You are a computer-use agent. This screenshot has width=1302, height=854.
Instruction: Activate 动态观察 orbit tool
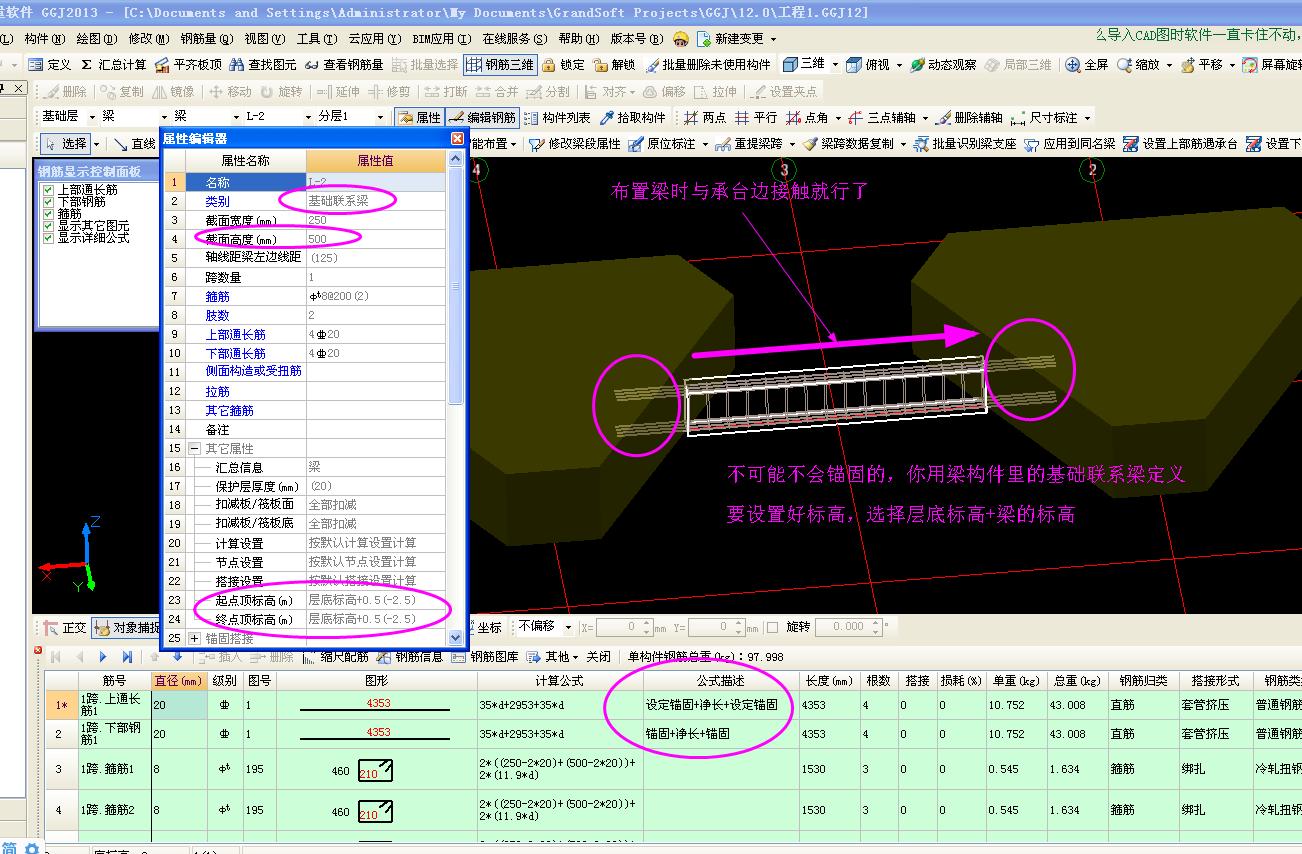943,64
